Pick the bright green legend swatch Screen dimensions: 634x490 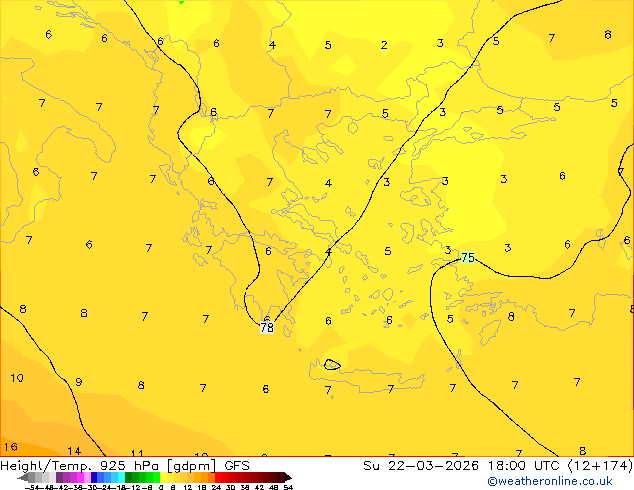tap(156, 477)
